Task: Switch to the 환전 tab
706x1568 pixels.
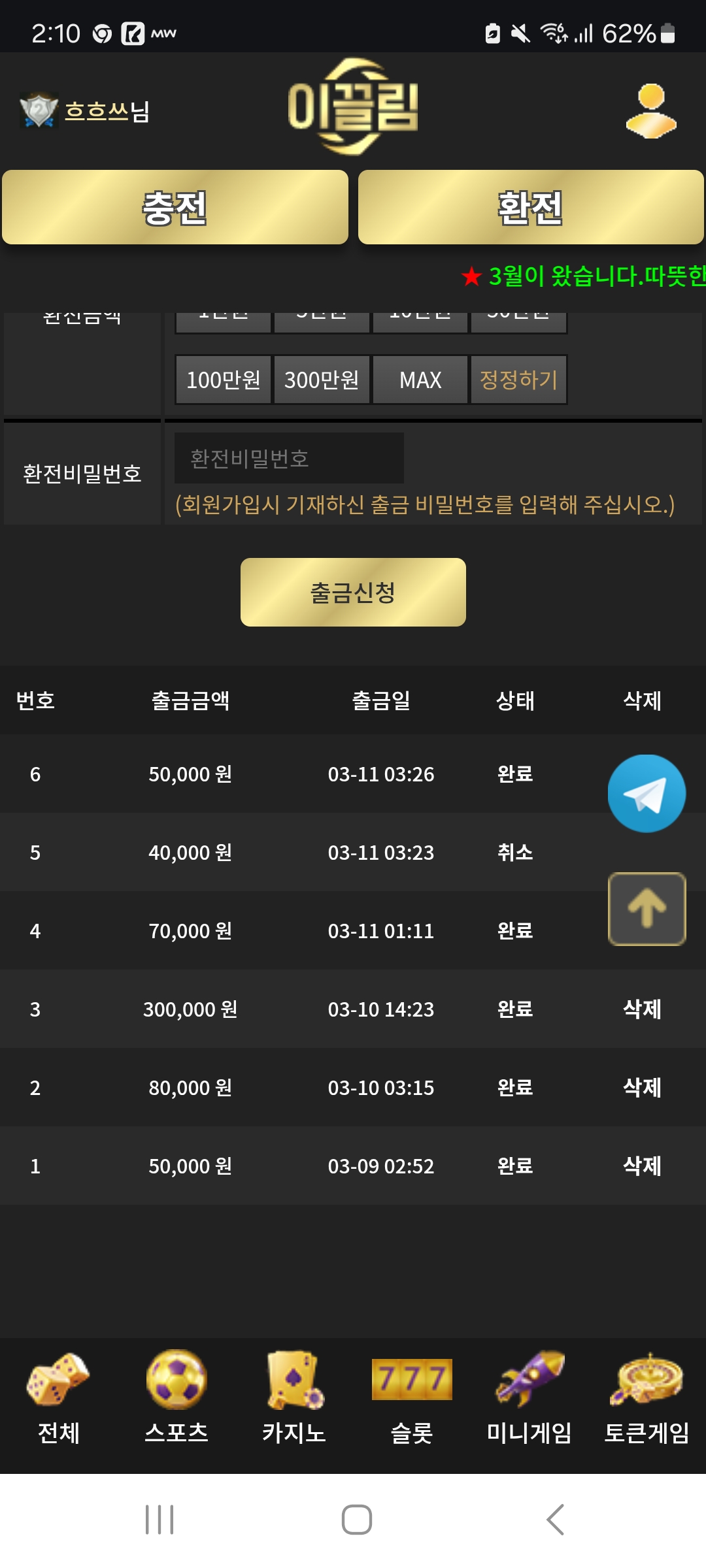Action: (x=531, y=208)
